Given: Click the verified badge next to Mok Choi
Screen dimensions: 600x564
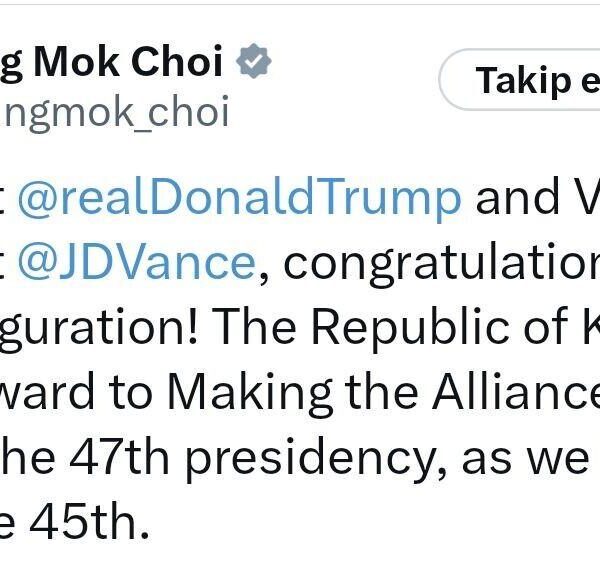Looking at the screenshot, I should coord(253,61).
